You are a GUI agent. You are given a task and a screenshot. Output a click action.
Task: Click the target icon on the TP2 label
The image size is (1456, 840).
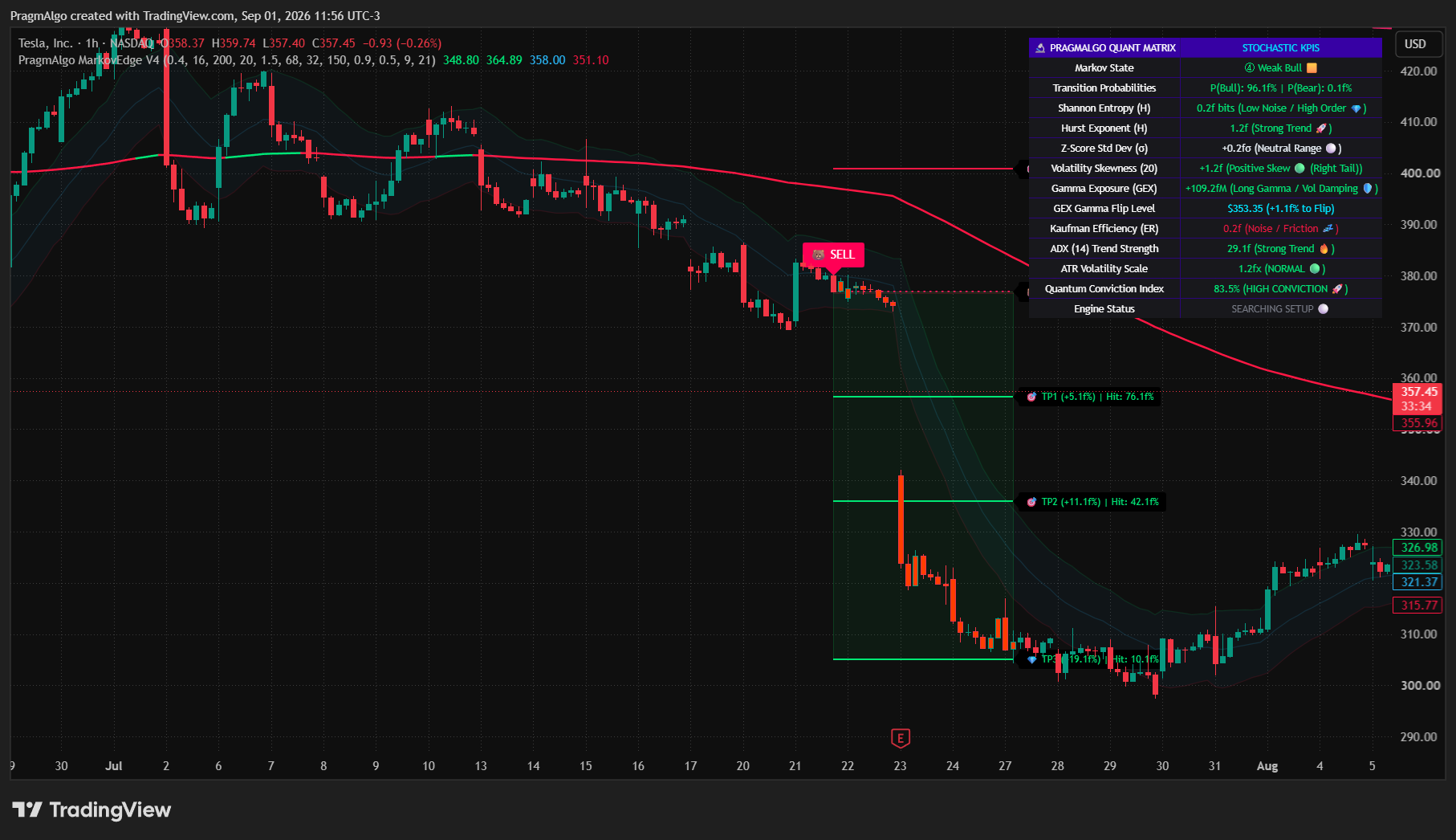(1031, 502)
